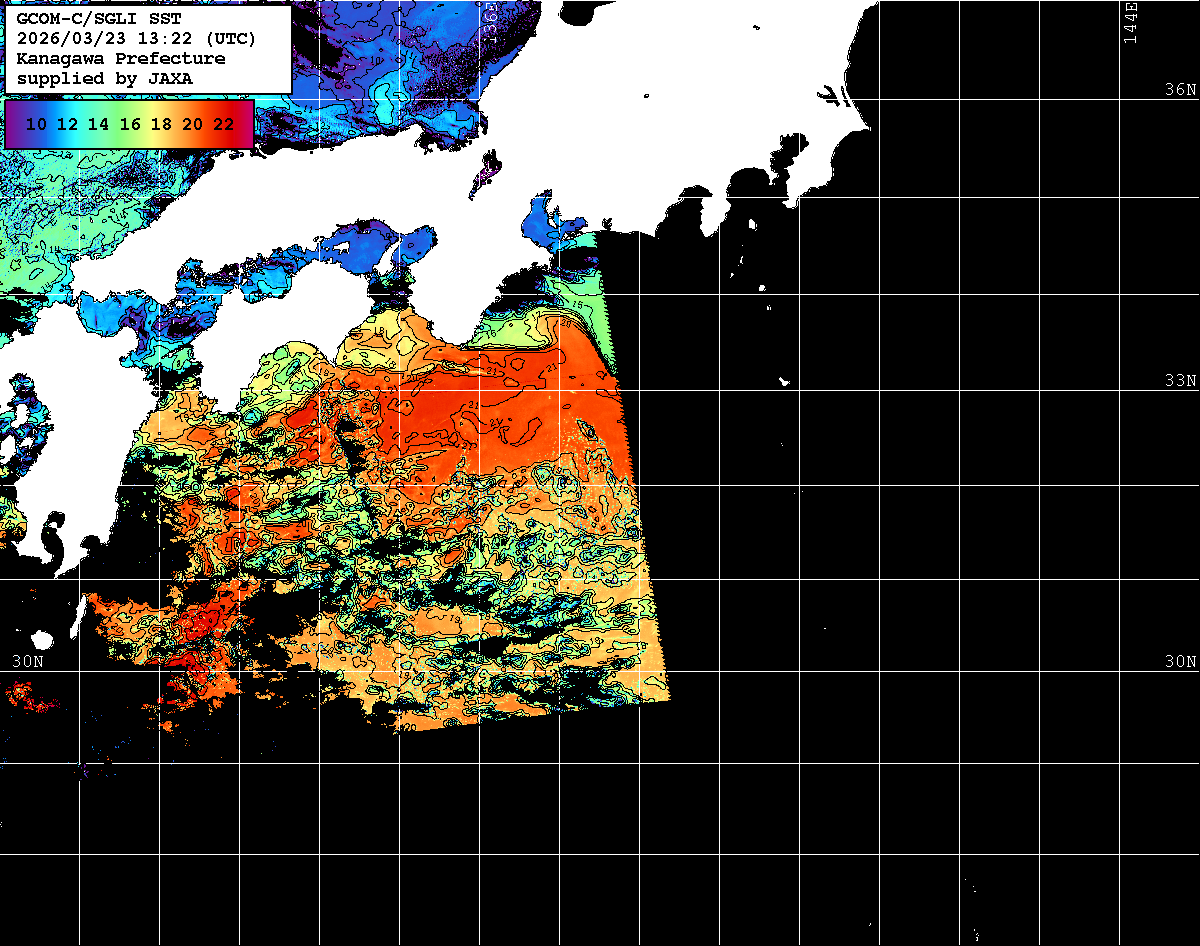This screenshot has width=1200, height=946.
Task: Click the 2026/03/23 13:22 (UTC) timestamp
Action: click(136, 39)
